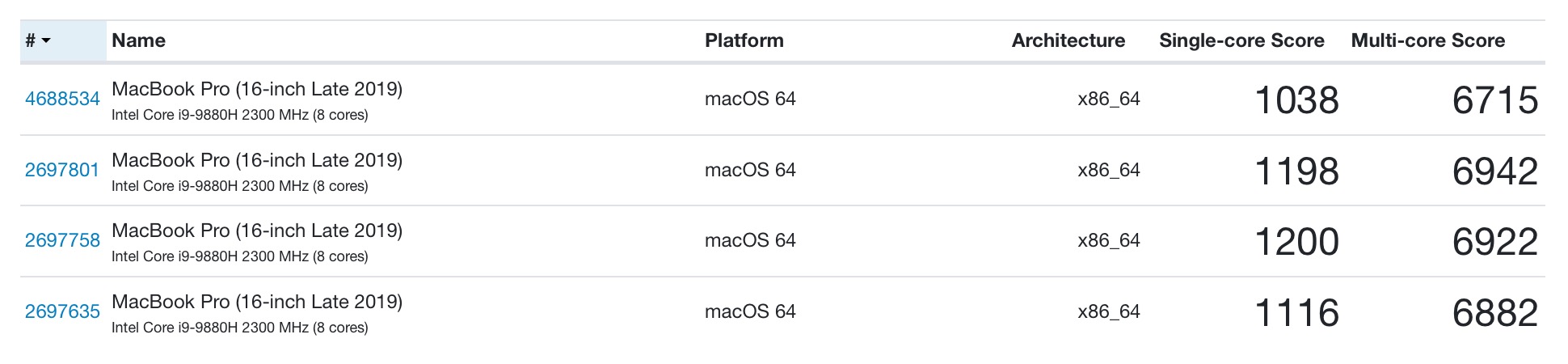Select the single-core score 1116
The height and width of the screenshot is (364, 1568).
(x=1296, y=313)
